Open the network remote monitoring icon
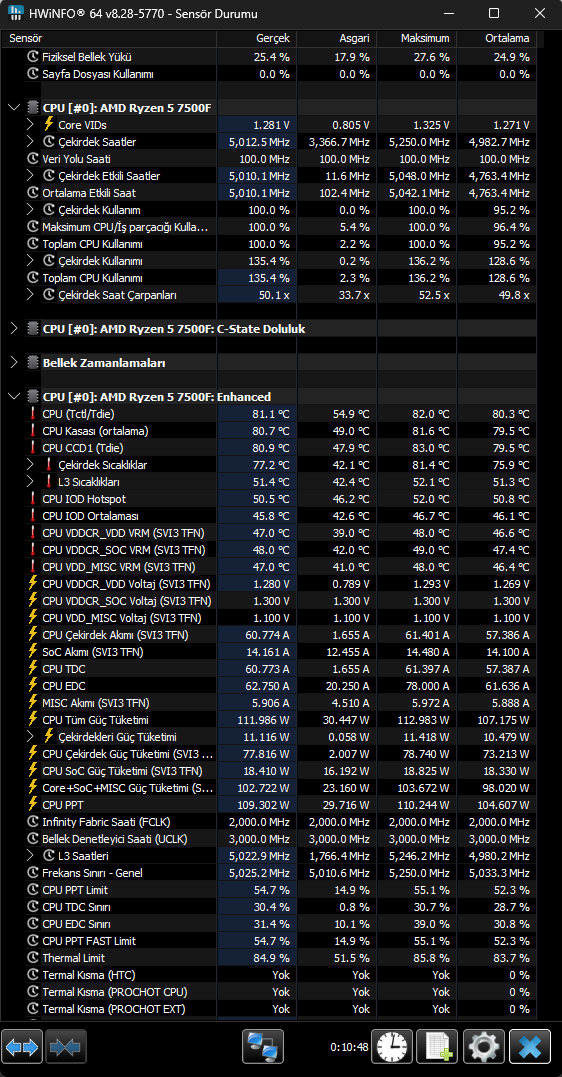562x1077 pixels. click(263, 1046)
